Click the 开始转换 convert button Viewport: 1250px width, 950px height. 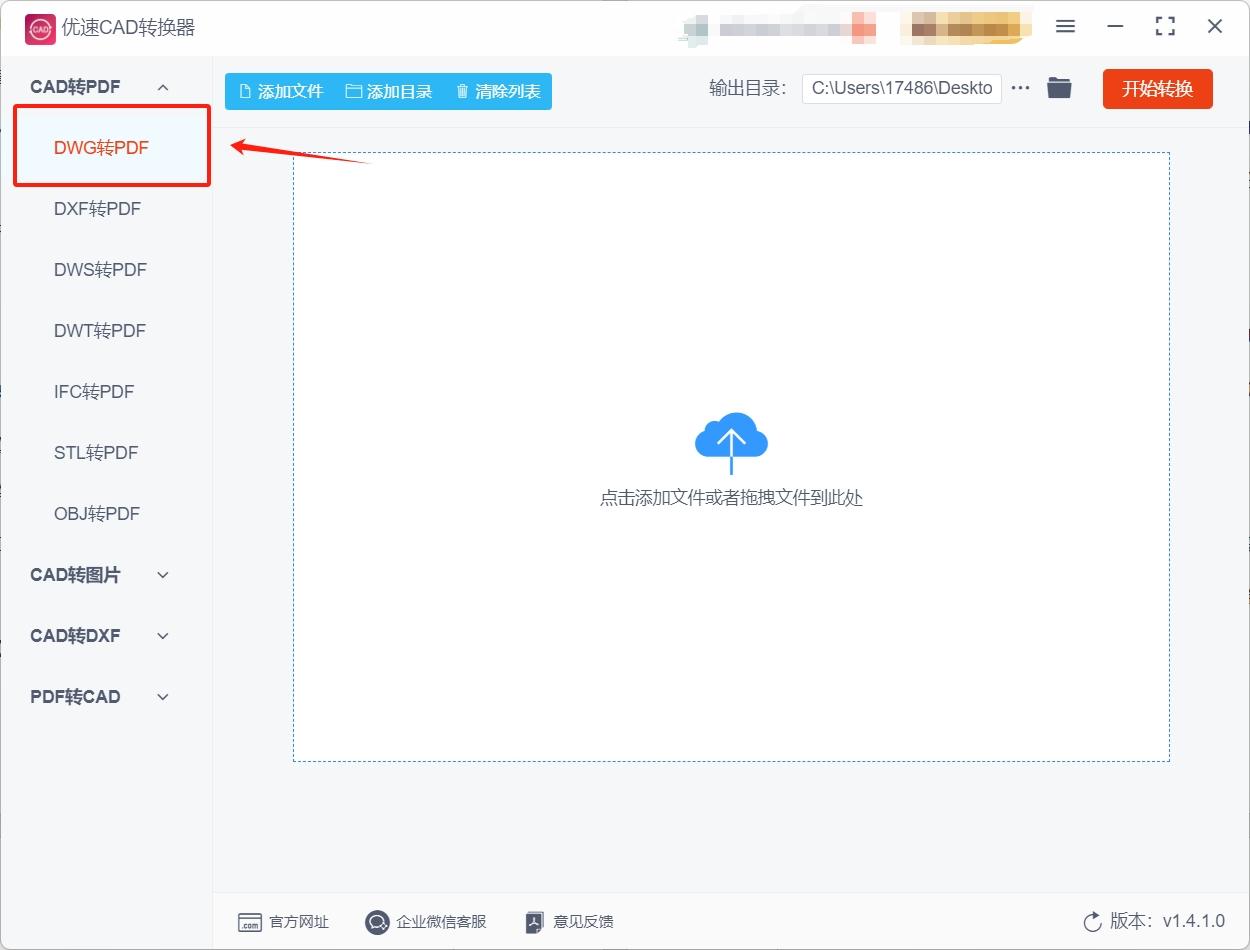(1157, 88)
